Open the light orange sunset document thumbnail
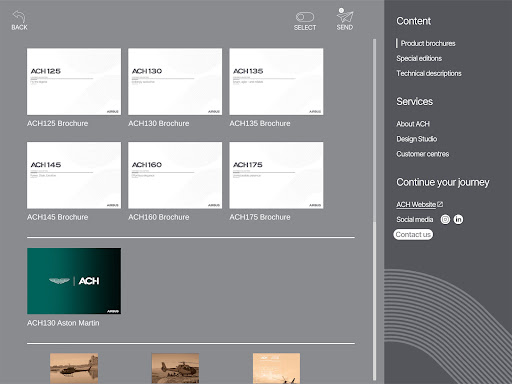 [276, 368]
